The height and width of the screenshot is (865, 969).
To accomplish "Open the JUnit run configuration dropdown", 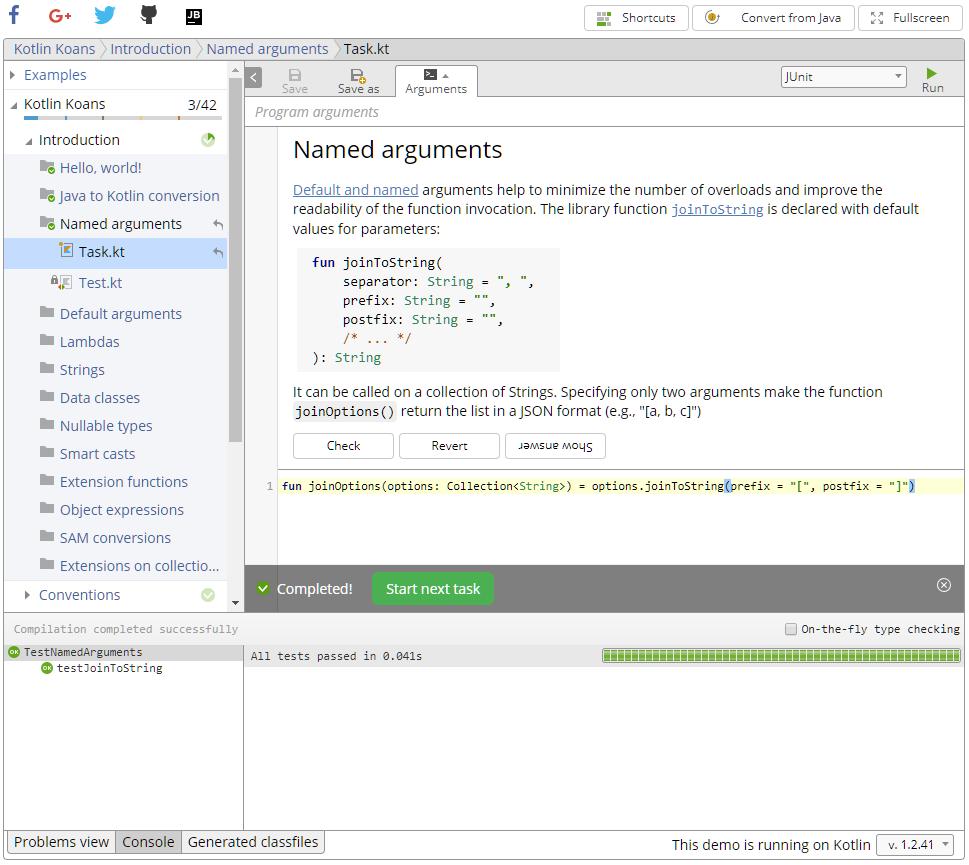I will 844,77.
